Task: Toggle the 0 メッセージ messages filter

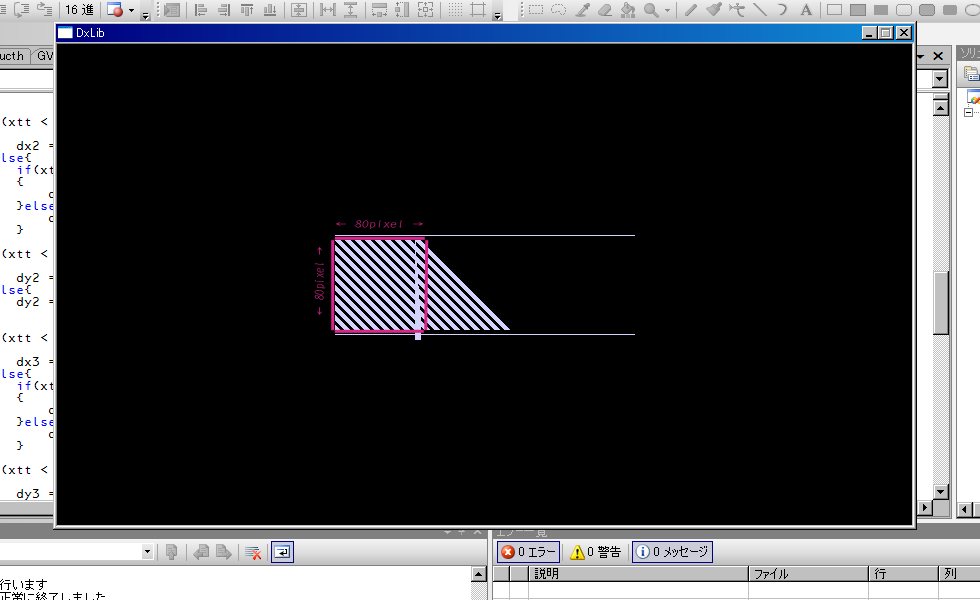Action: (x=672, y=552)
